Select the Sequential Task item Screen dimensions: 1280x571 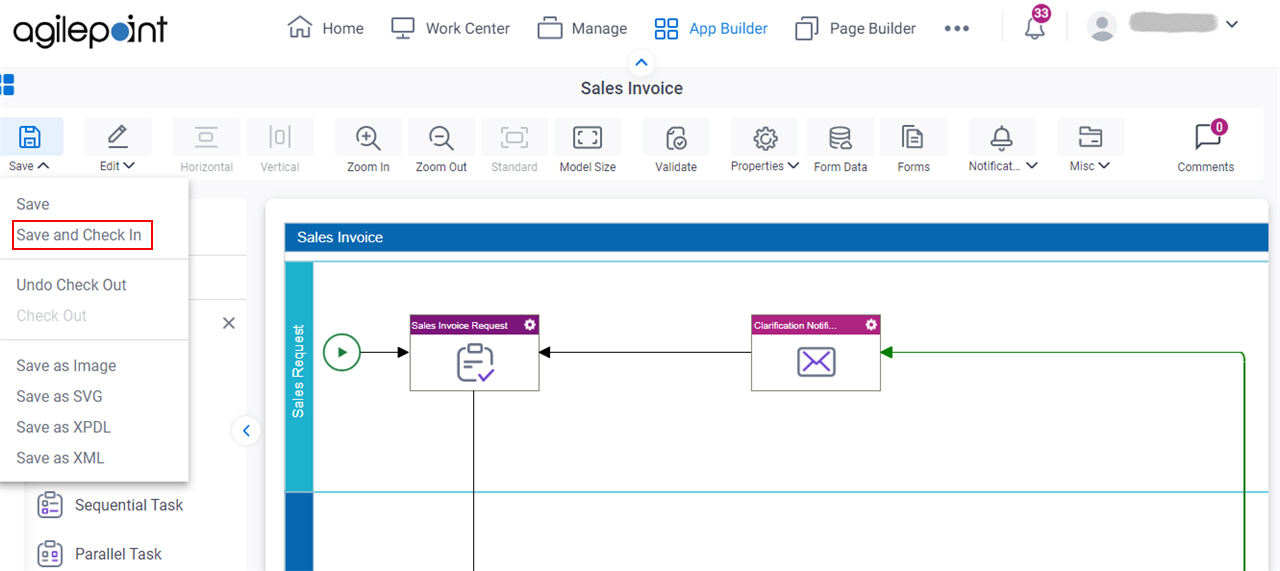coord(110,505)
